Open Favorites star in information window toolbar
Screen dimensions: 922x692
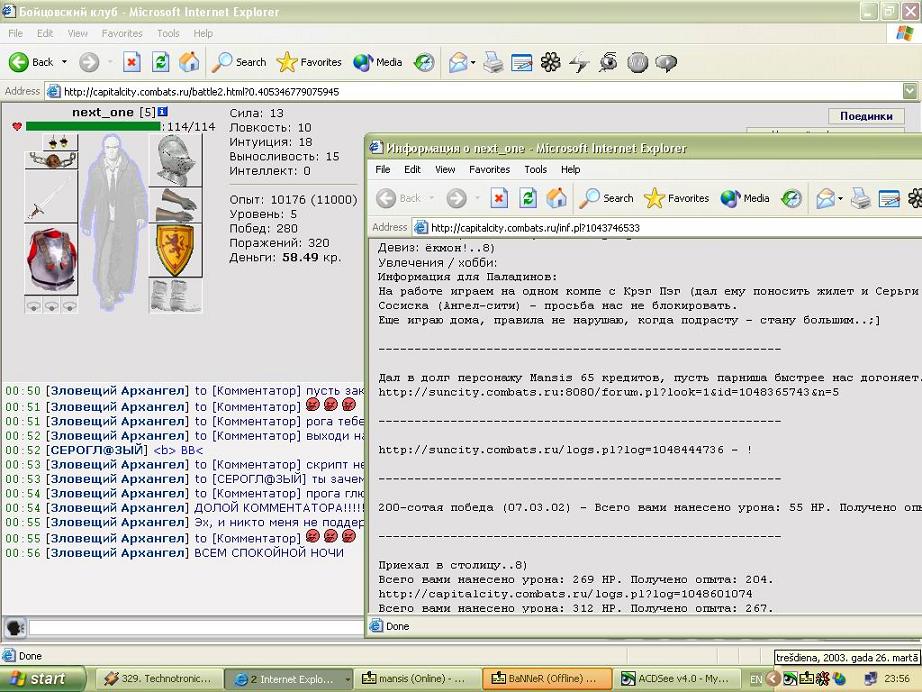point(677,198)
